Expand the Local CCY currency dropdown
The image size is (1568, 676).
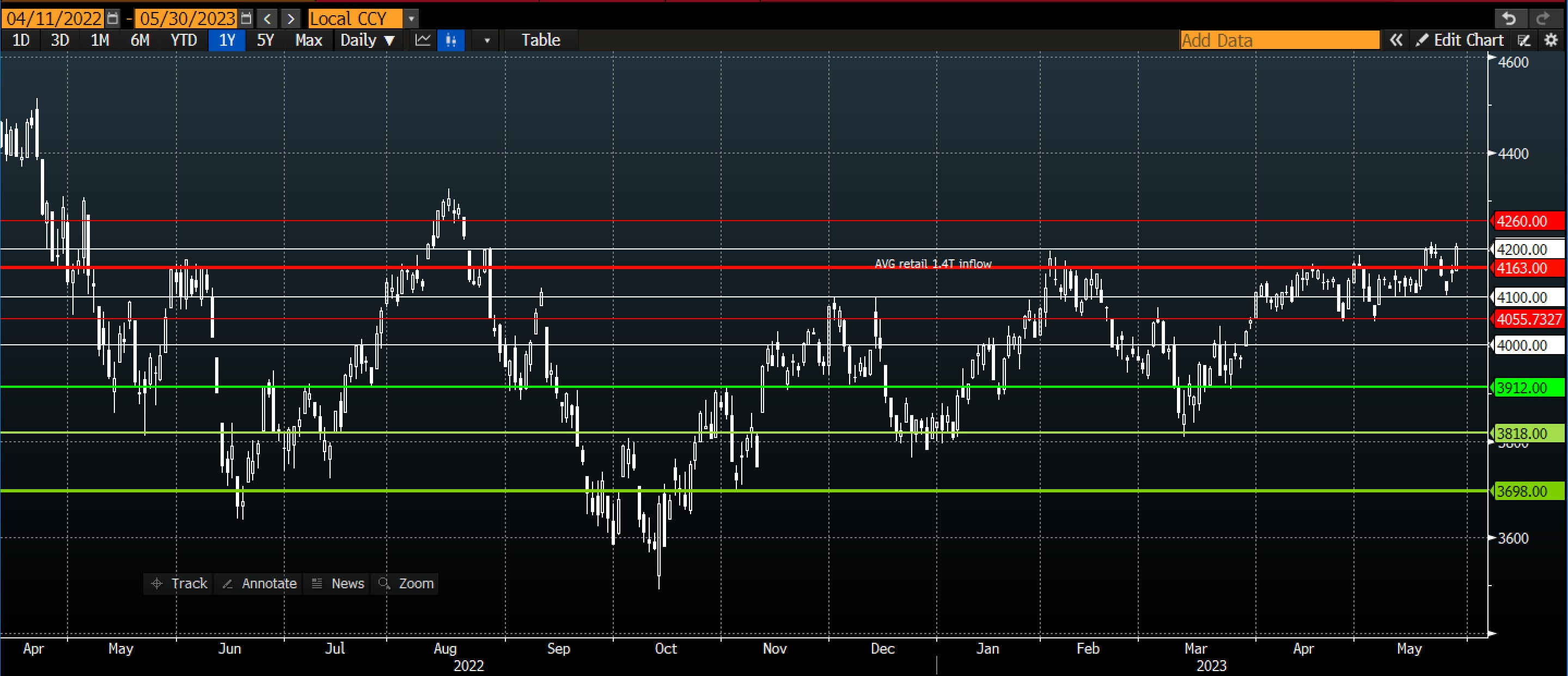[x=412, y=19]
